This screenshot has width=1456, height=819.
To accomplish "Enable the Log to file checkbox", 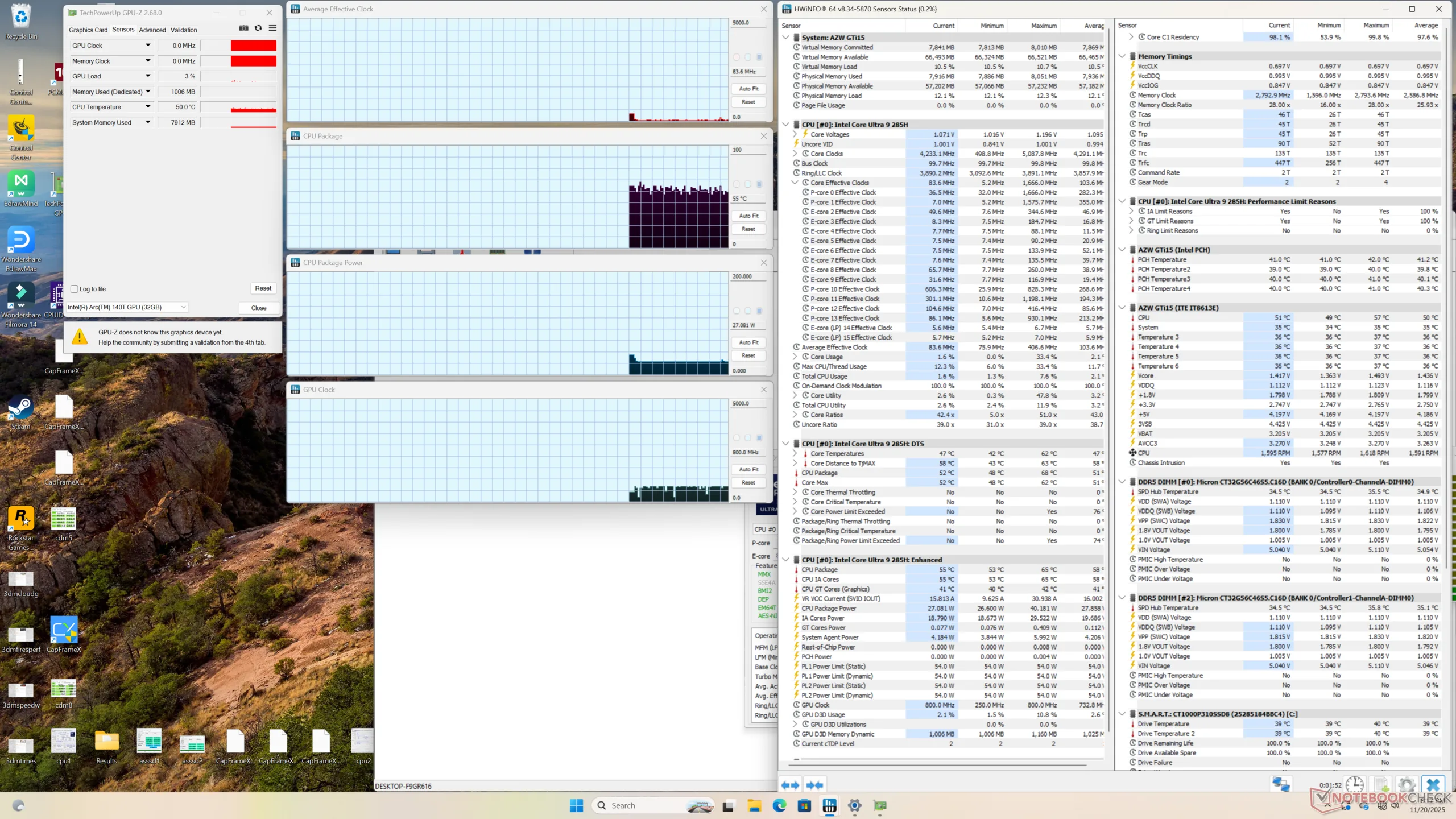I will (x=75, y=289).
